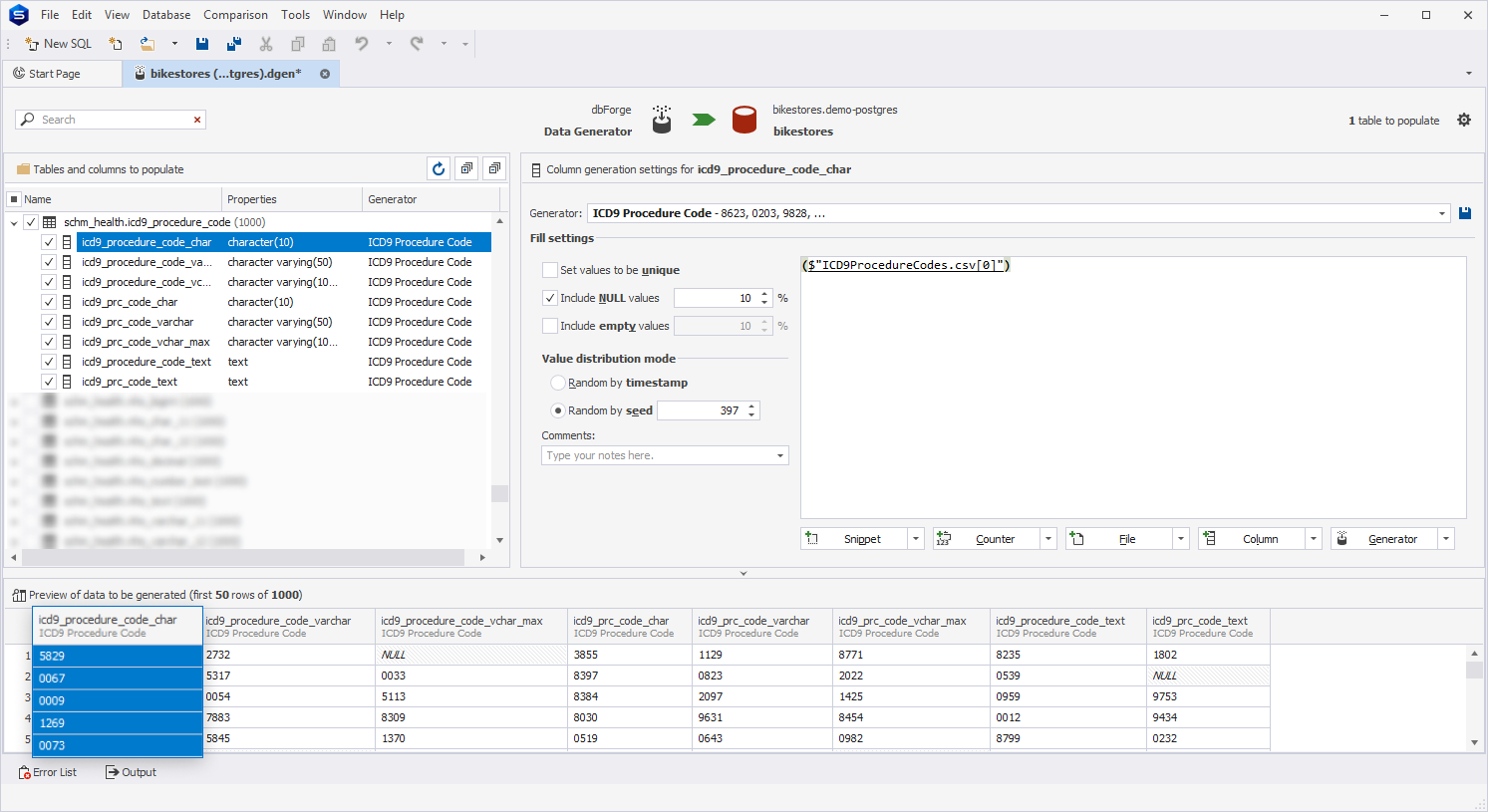Uncheck the icd9_prc_code_text column checkbox
The height and width of the screenshot is (812, 1488).
pyautogui.click(x=48, y=382)
